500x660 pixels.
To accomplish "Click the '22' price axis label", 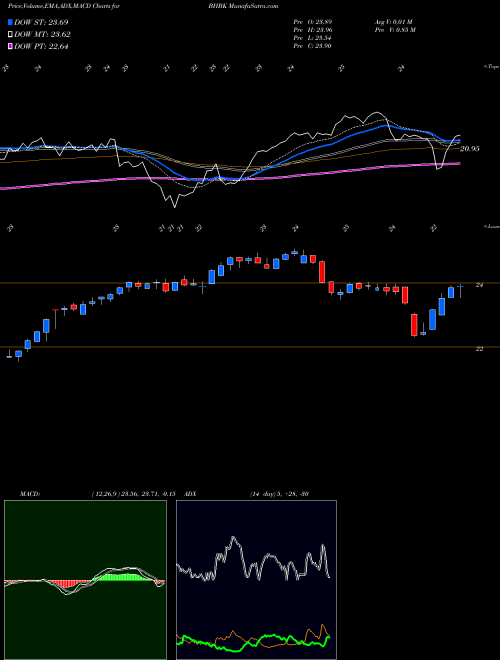I will tap(479, 349).
